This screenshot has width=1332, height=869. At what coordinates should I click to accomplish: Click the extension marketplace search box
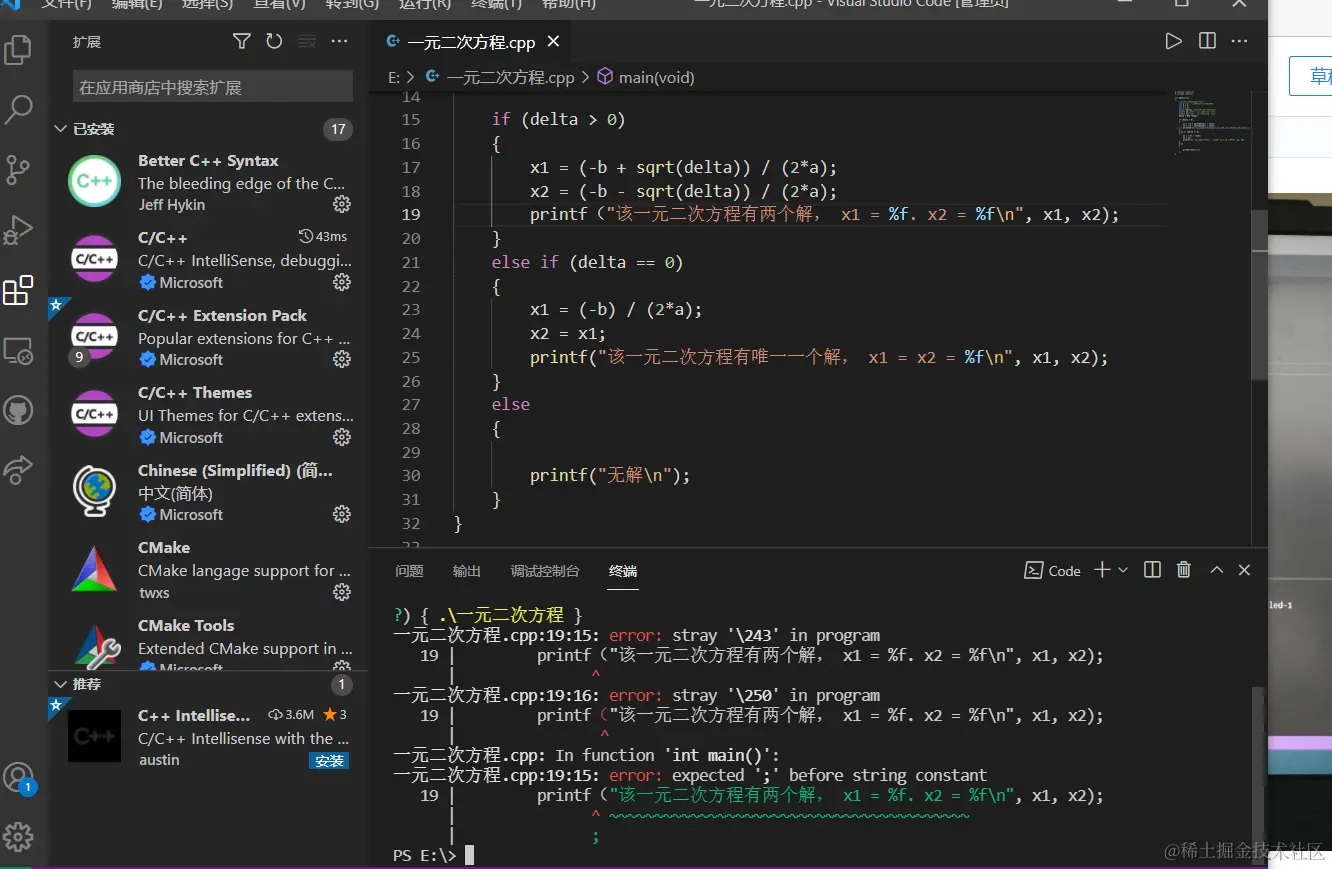pyautogui.click(x=212, y=87)
